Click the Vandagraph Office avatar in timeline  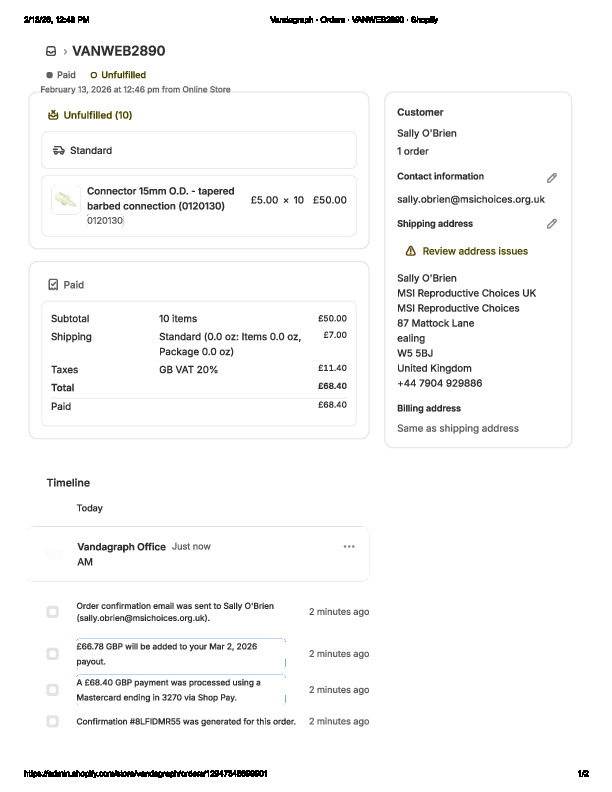(x=54, y=554)
